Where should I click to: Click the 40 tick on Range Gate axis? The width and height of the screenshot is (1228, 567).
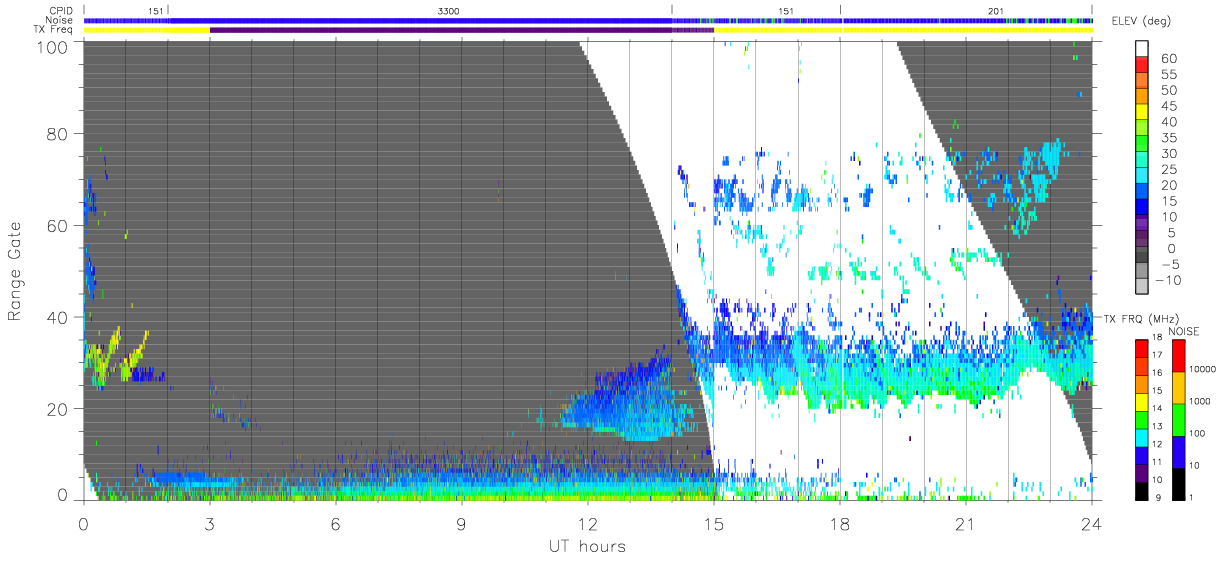tap(58, 317)
